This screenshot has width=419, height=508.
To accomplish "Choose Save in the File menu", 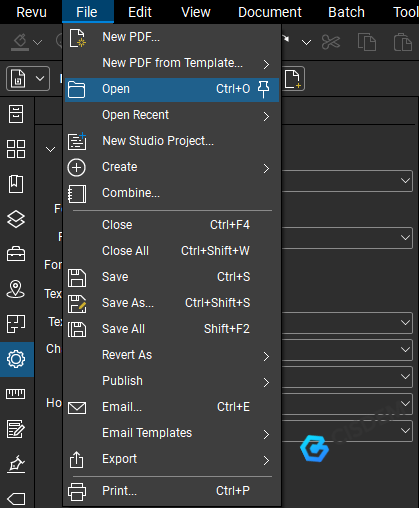I will (172, 277).
